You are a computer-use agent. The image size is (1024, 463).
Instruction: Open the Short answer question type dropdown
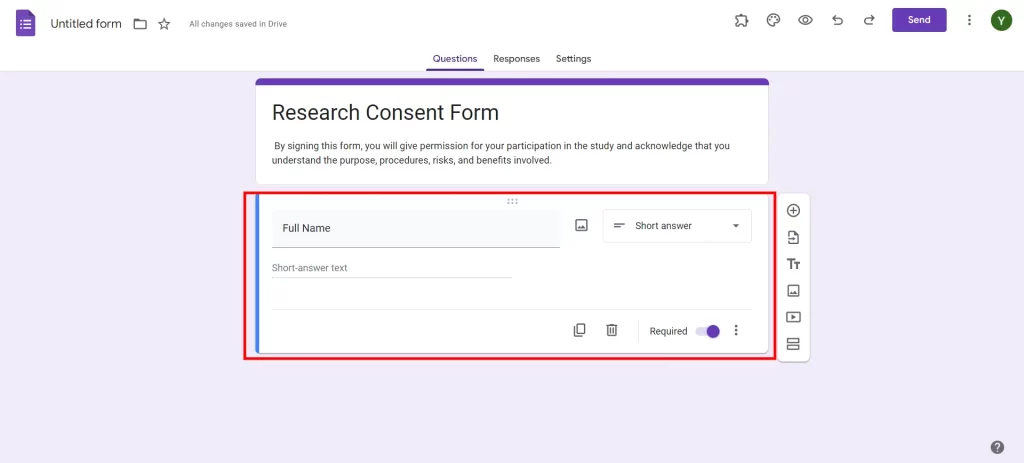677,226
